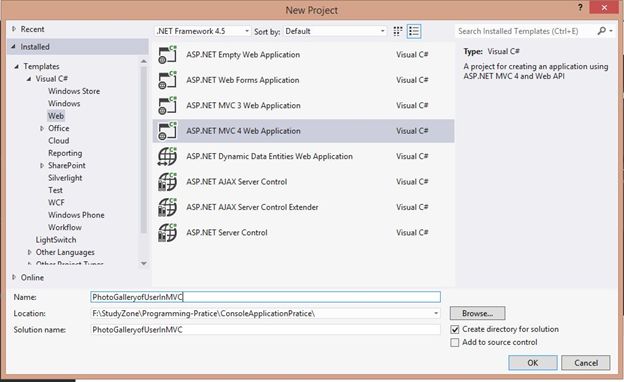Close the New Project dialog
624x382 pixels.
(604, 8)
